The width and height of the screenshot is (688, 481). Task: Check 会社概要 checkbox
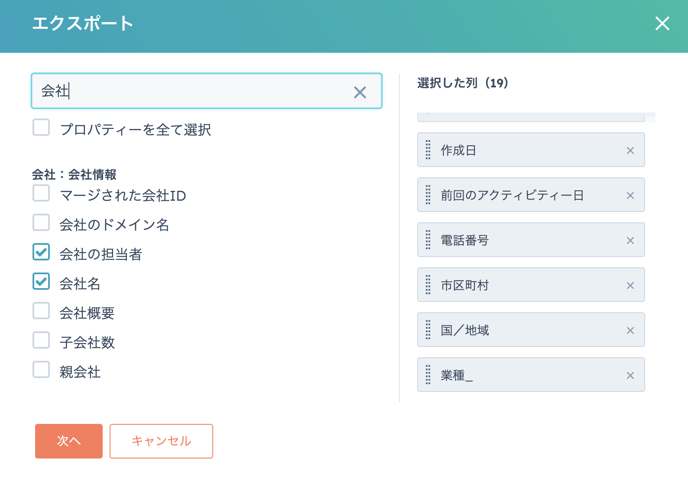point(41,311)
